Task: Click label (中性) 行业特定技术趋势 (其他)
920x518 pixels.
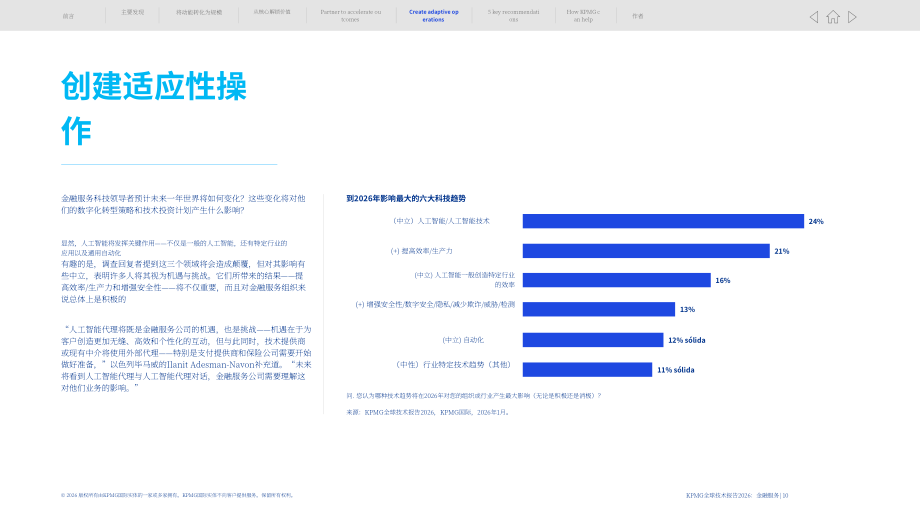Action: [x=454, y=364]
